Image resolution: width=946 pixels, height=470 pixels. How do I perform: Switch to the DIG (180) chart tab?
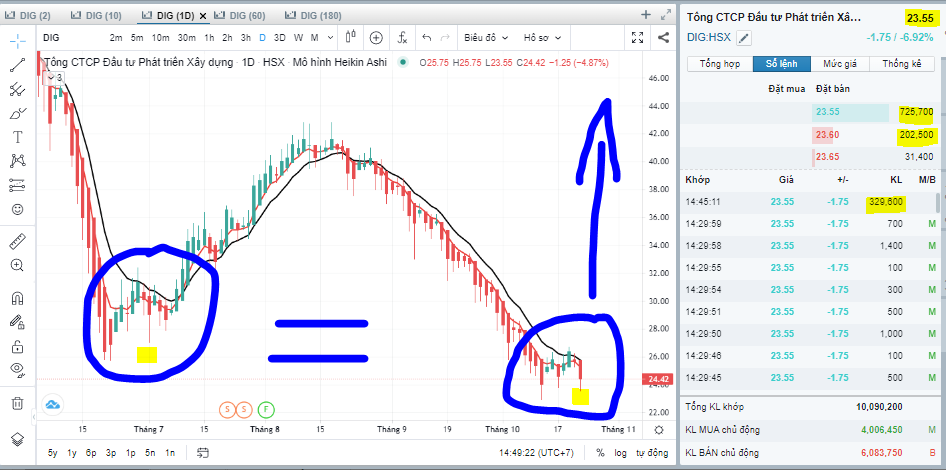[x=313, y=15]
